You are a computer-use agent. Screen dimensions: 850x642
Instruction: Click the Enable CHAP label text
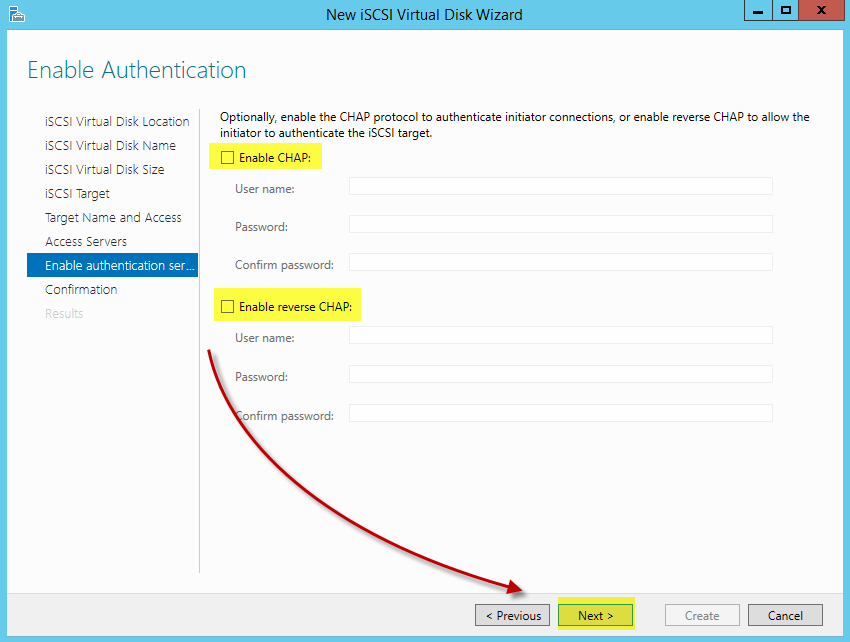point(275,158)
